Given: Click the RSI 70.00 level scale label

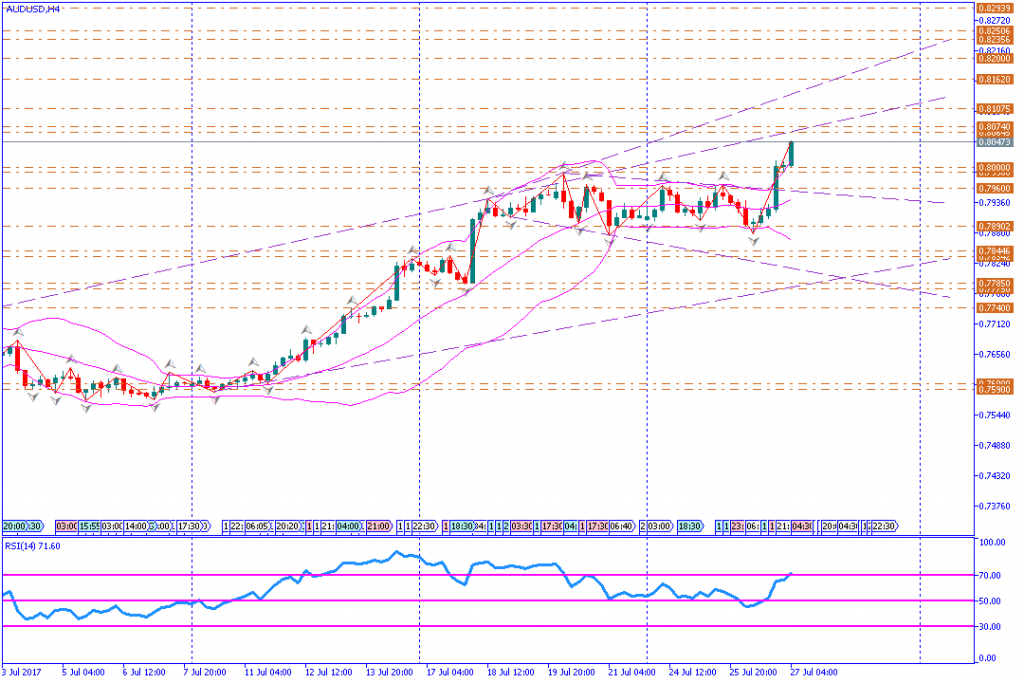Looking at the screenshot, I should tap(993, 575).
